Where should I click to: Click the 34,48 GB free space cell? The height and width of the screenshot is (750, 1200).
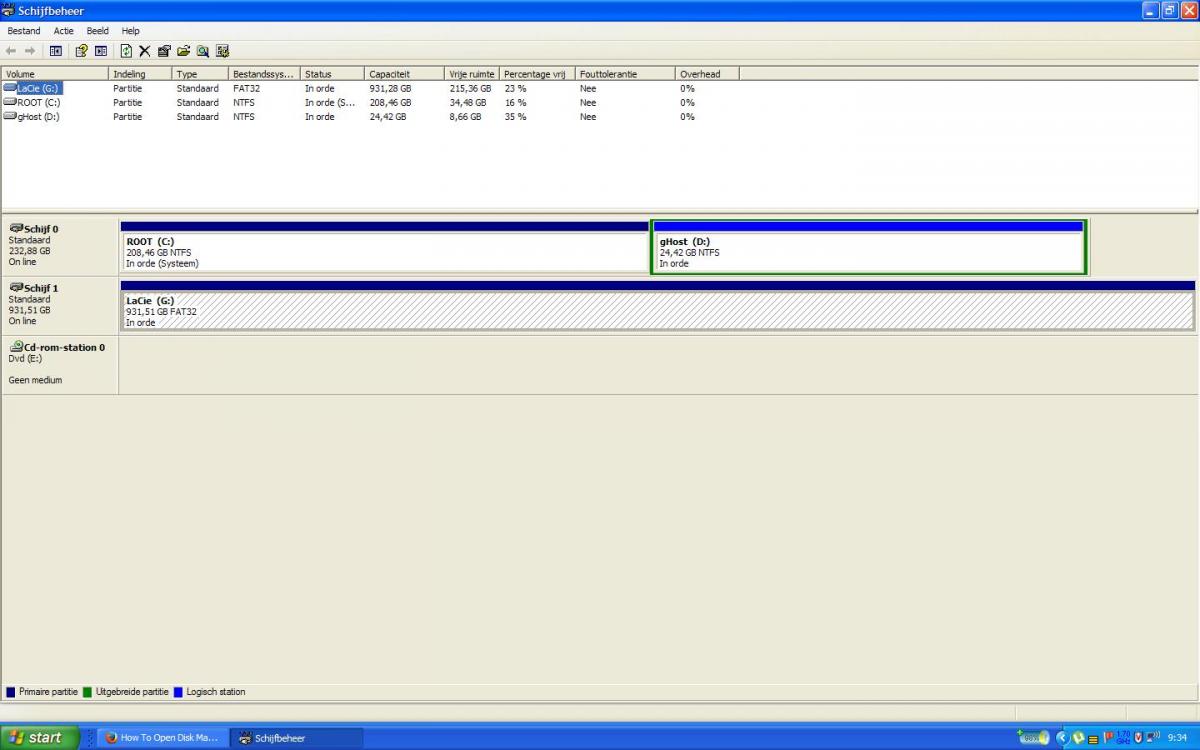[x=468, y=102]
